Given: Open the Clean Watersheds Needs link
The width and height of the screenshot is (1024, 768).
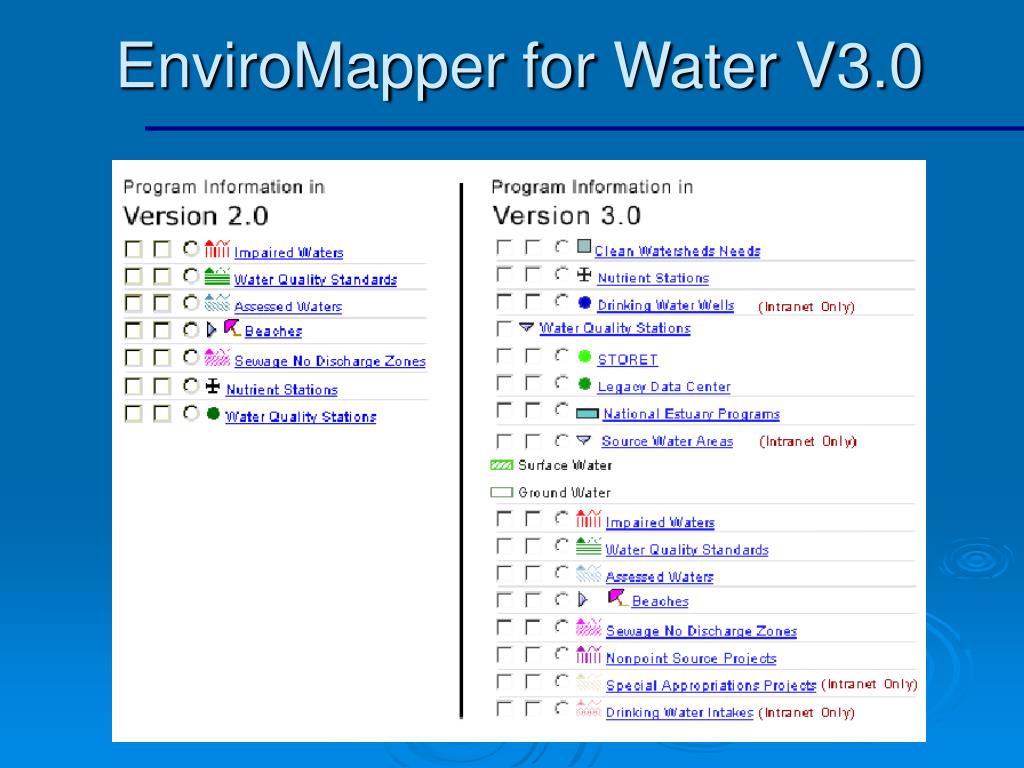Looking at the screenshot, I should point(677,251).
